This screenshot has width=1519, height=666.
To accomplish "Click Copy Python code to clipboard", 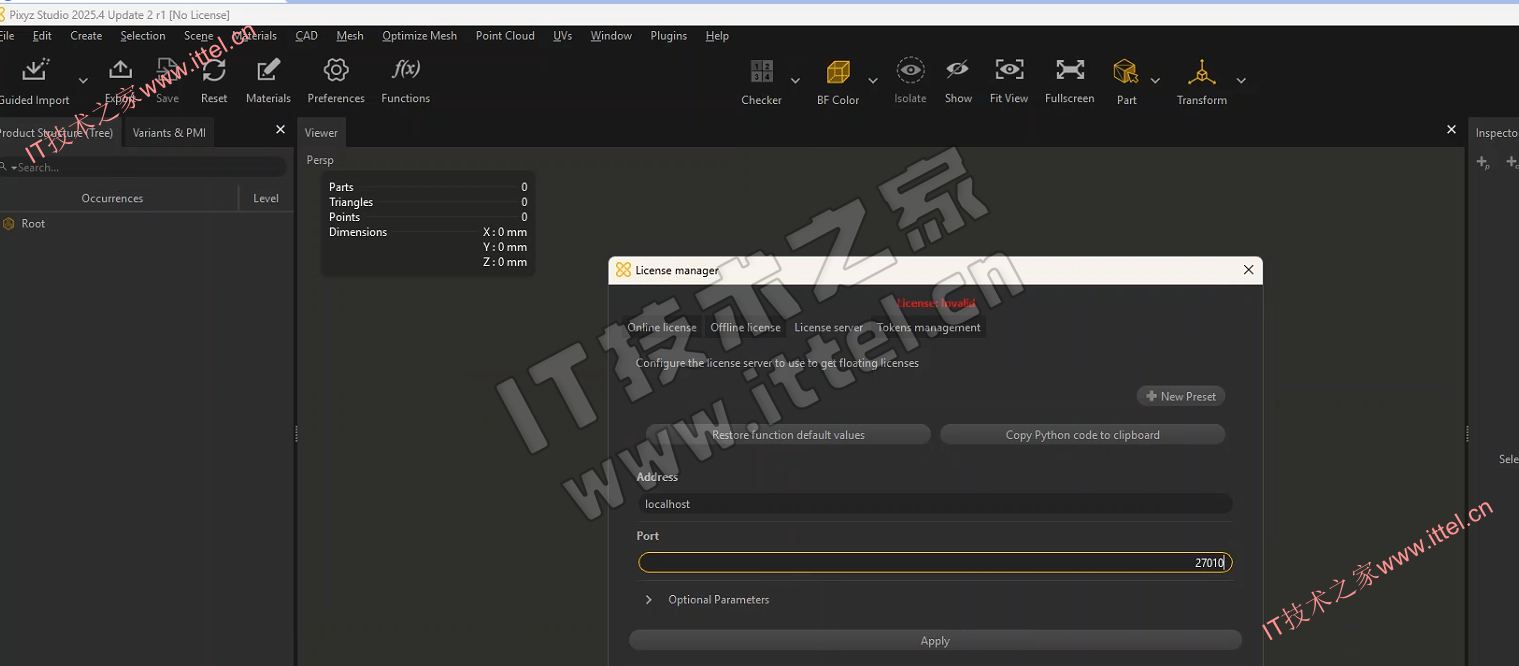I will tap(1082, 435).
